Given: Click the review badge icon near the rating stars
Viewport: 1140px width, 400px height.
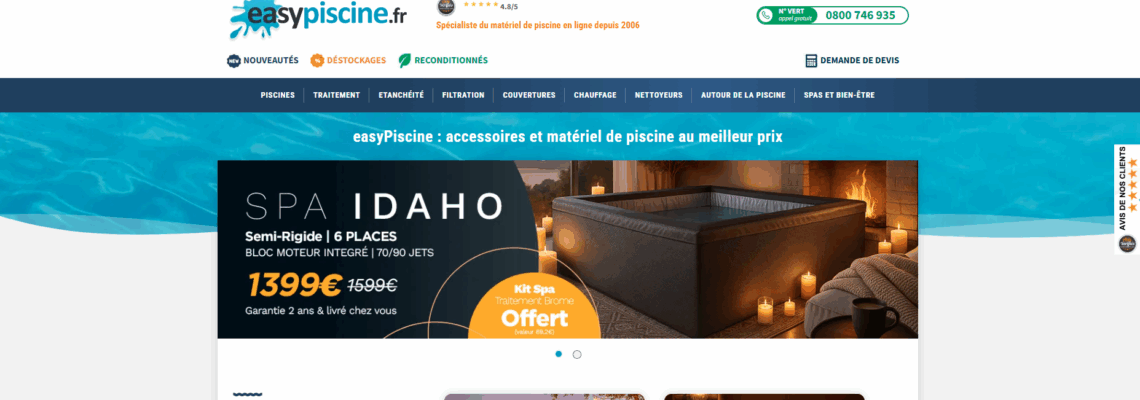Looking at the screenshot, I should pos(446,7).
